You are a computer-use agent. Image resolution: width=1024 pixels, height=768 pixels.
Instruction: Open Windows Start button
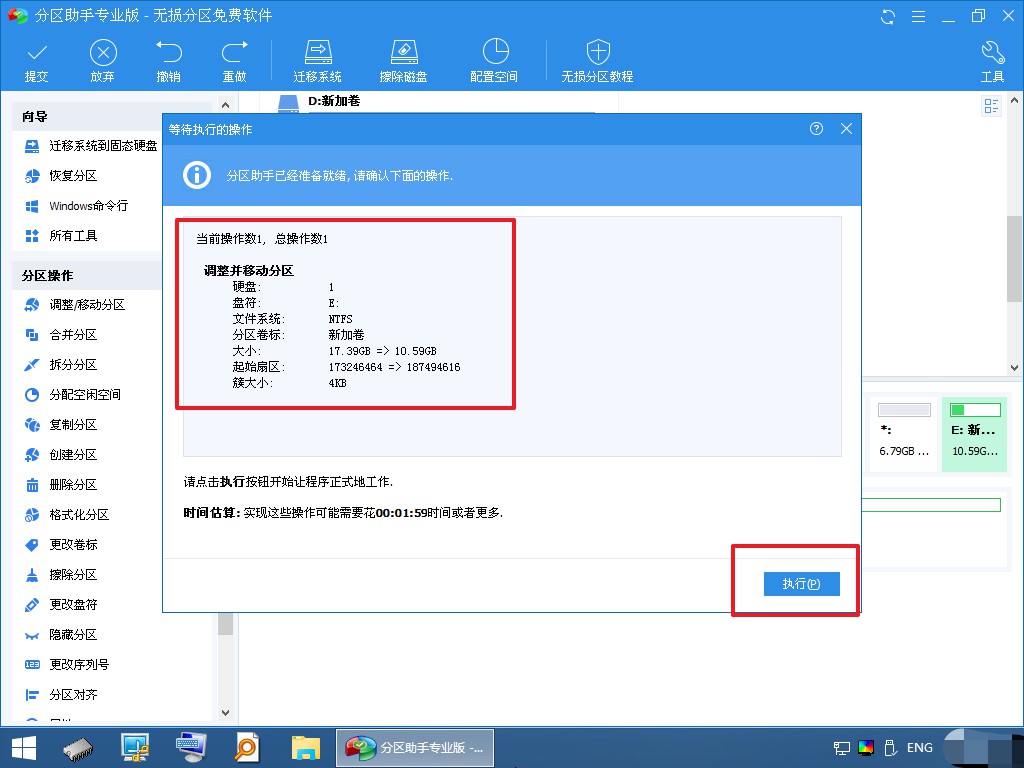tap(24, 748)
